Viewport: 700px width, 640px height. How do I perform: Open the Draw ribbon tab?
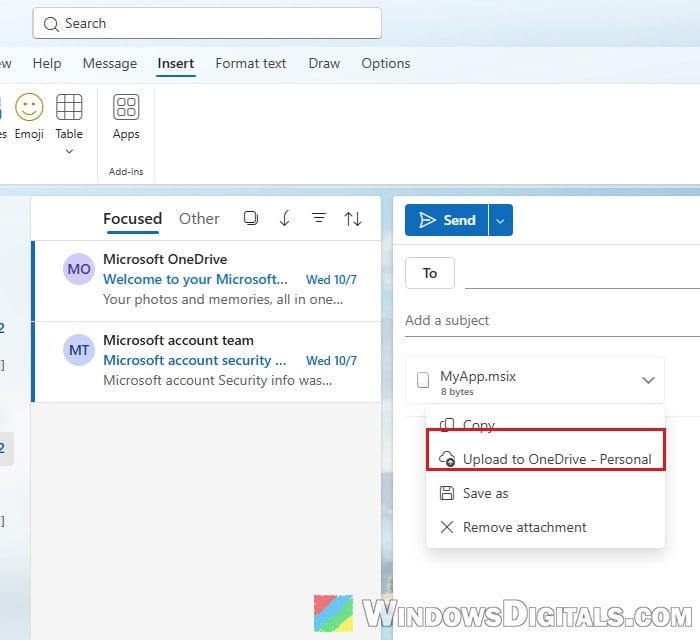coord(324,63)
